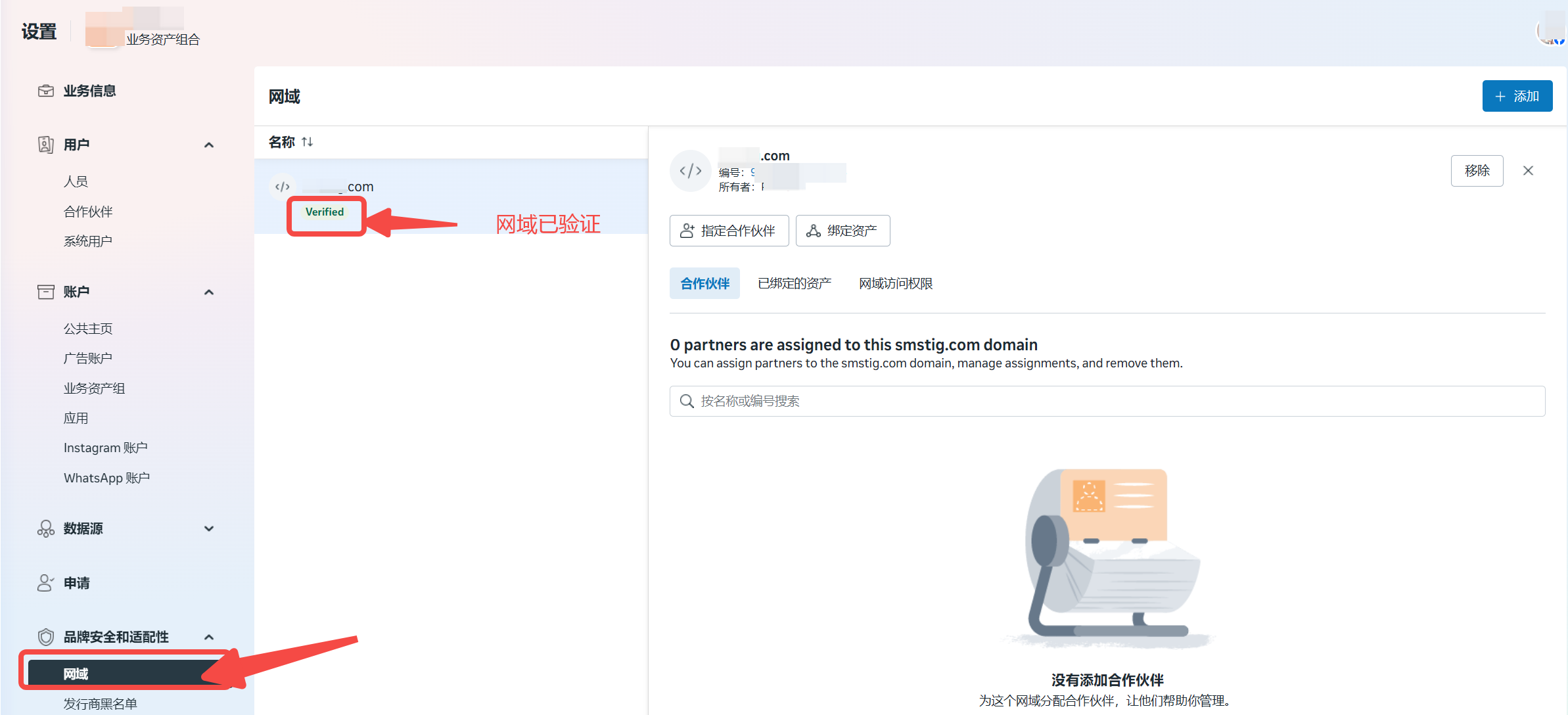
Task: Switch to 已绑定的资产 tab
Action: (794, 283)
